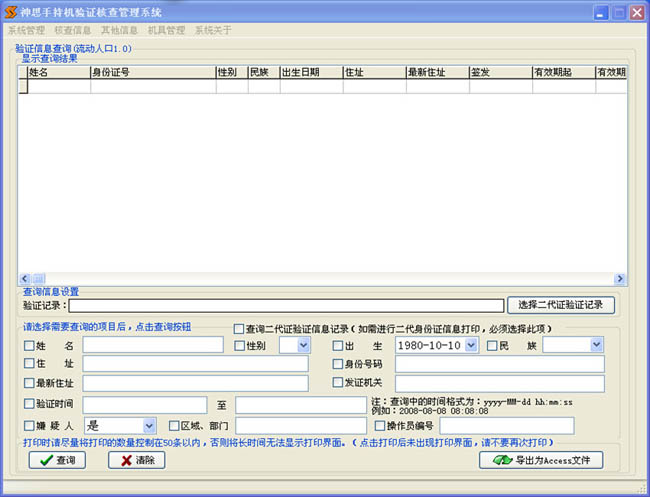Image resolution: width=650 pixels, height=497 pixels.
Task: Click the 有效期起 column header
Action: [564, 72]
